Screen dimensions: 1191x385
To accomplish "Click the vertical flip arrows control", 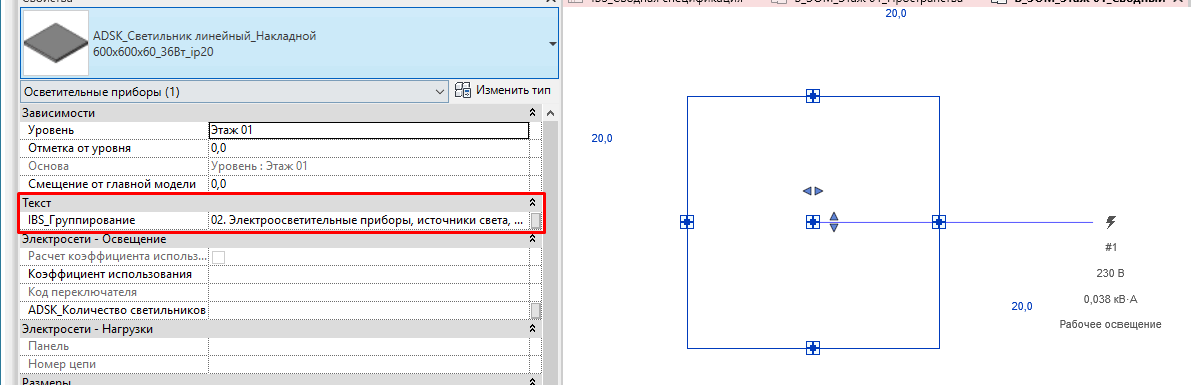I will pos(834,222).
